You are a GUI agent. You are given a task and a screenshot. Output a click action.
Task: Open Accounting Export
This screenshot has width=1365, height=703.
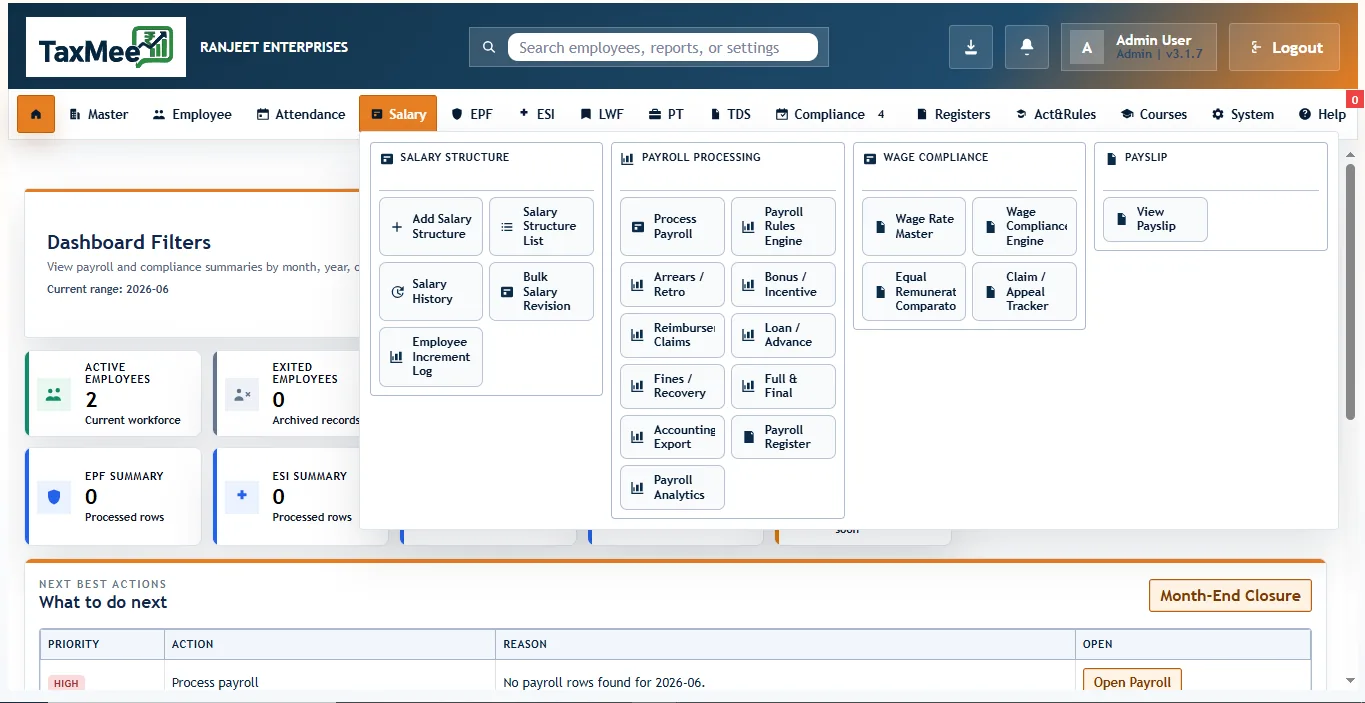click(672, 437)
